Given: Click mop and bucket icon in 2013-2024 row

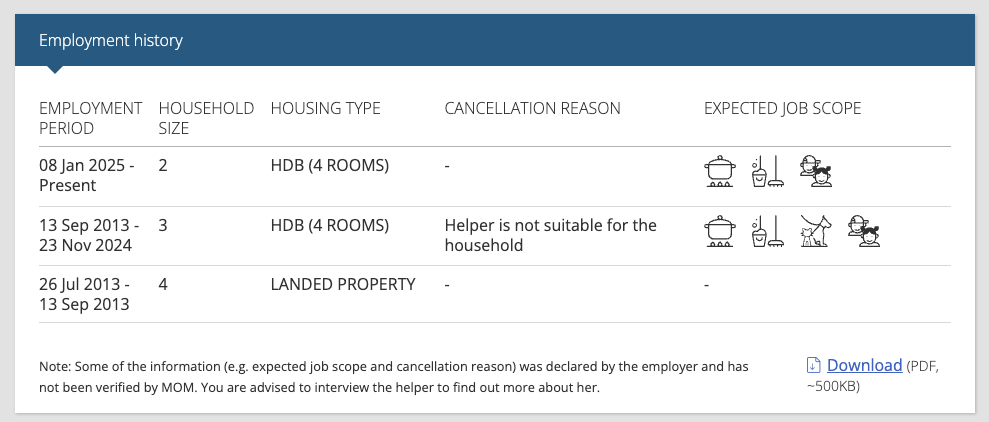Looking at the screenshot, I should (x=768, y=231).
